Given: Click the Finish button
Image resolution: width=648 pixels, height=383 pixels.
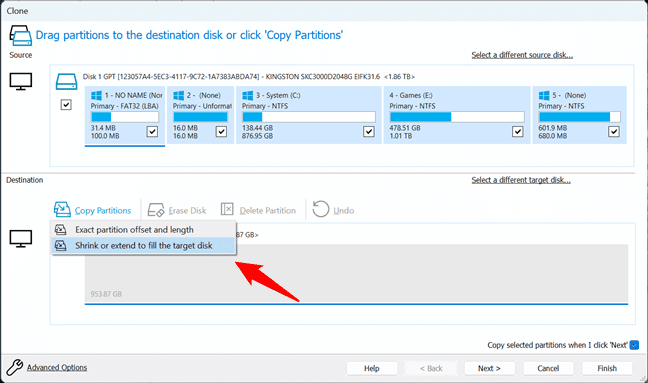Looking at the screenshot, I should coord(607,368).
